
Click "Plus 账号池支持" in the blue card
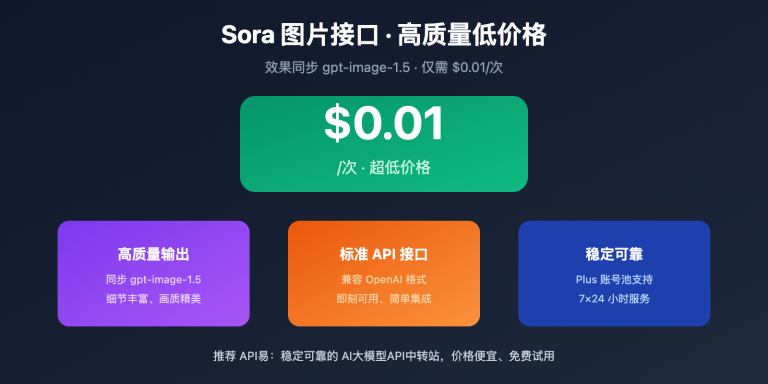pos(614,280)
